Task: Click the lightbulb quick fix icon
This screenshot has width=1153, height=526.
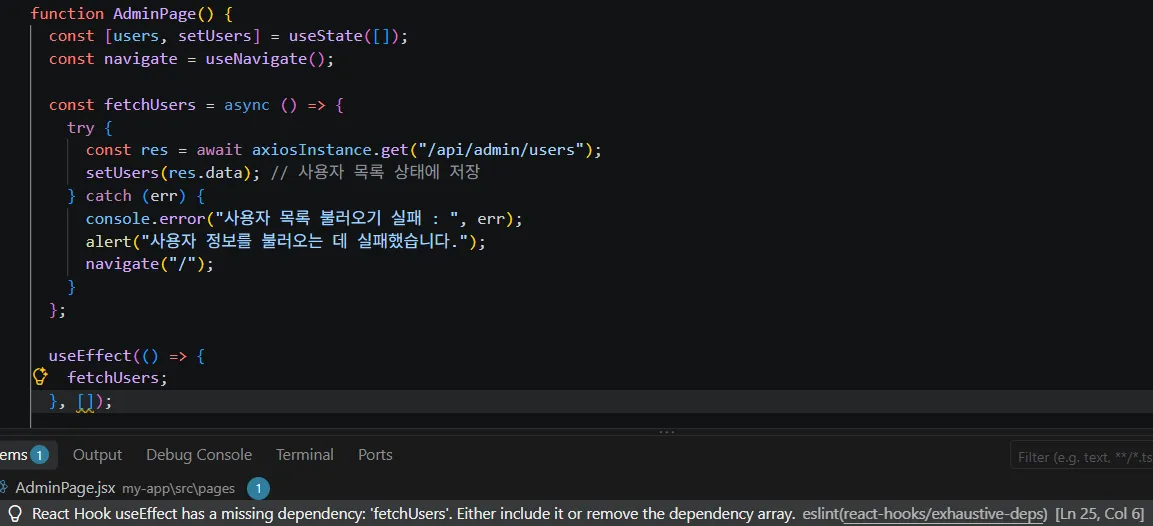Action: coord(40,377)
